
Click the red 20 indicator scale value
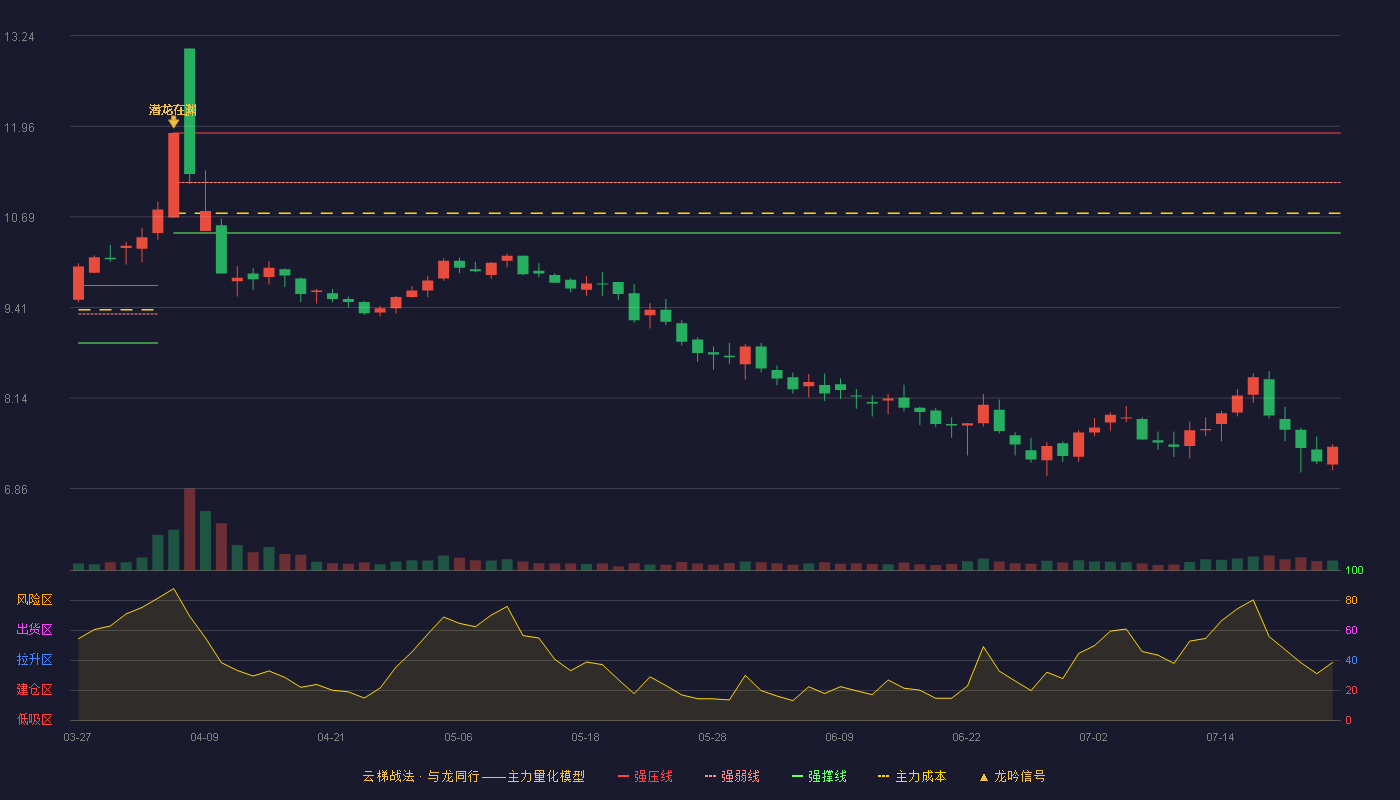tap(1351, 691)
